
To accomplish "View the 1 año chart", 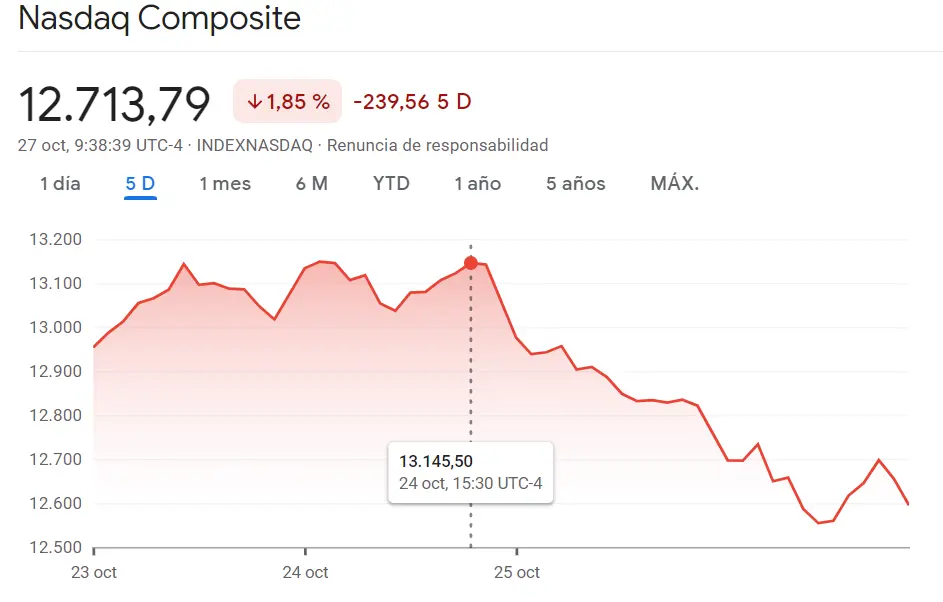I will (477, 183).
